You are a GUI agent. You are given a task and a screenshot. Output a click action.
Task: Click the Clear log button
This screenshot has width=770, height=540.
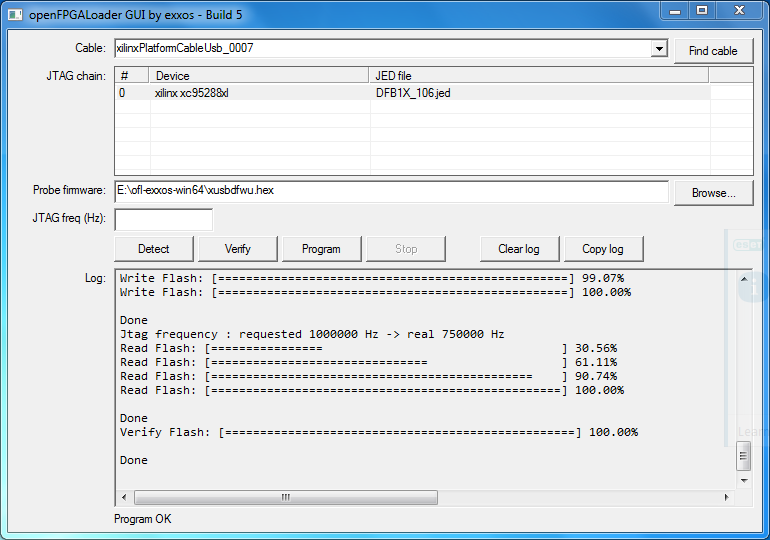(x=519, y=249)
